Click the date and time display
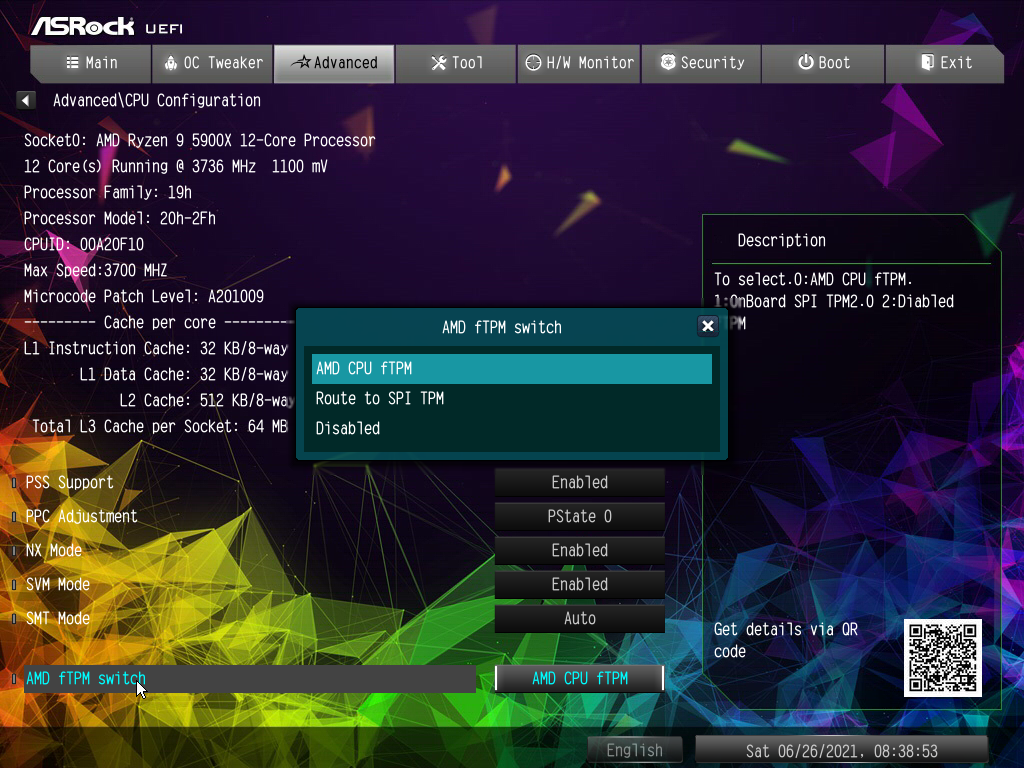Screen dimensions: 1024x768 [x=841, y=751]
